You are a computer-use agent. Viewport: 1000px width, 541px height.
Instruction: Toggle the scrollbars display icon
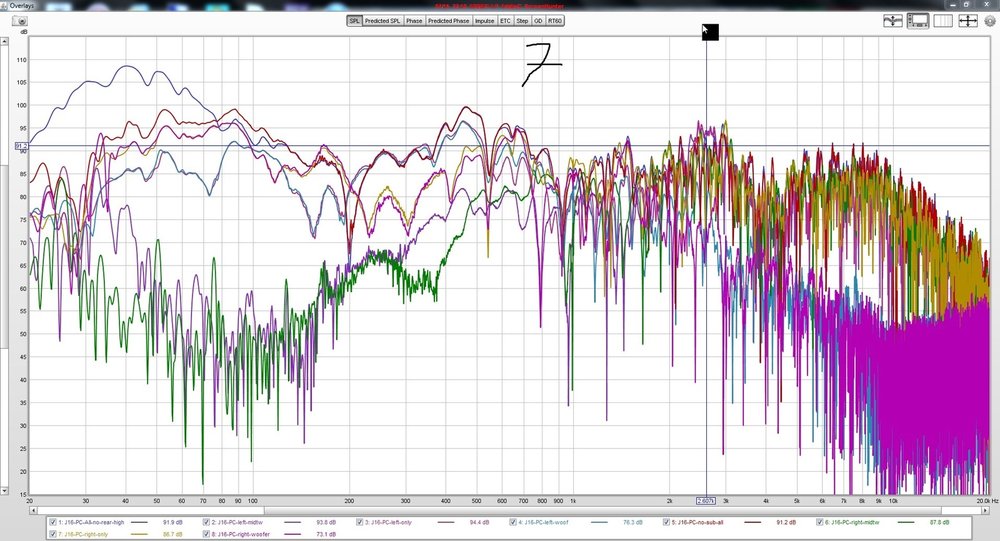coord(918,21)
